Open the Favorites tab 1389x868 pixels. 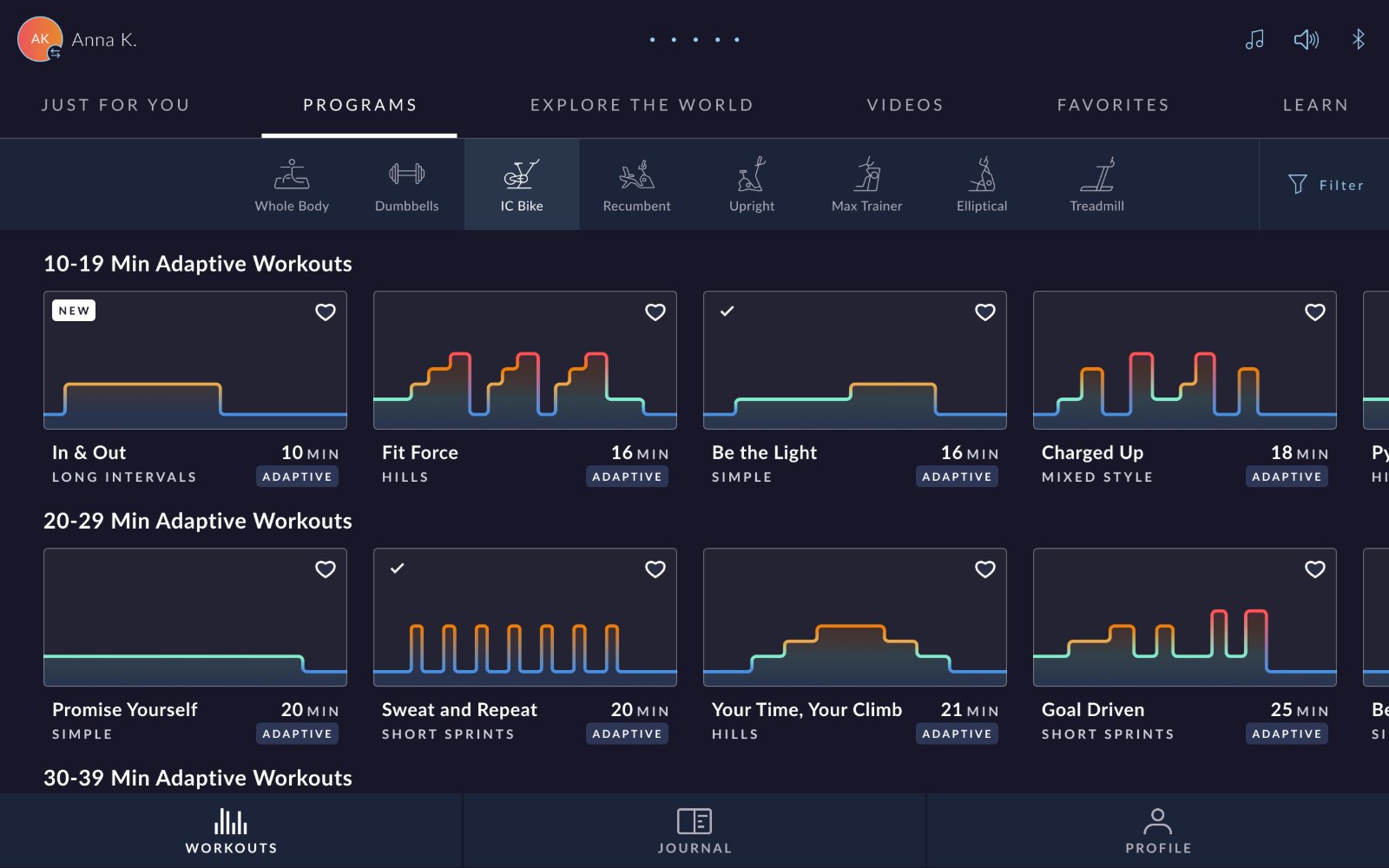click(1113, 105)
